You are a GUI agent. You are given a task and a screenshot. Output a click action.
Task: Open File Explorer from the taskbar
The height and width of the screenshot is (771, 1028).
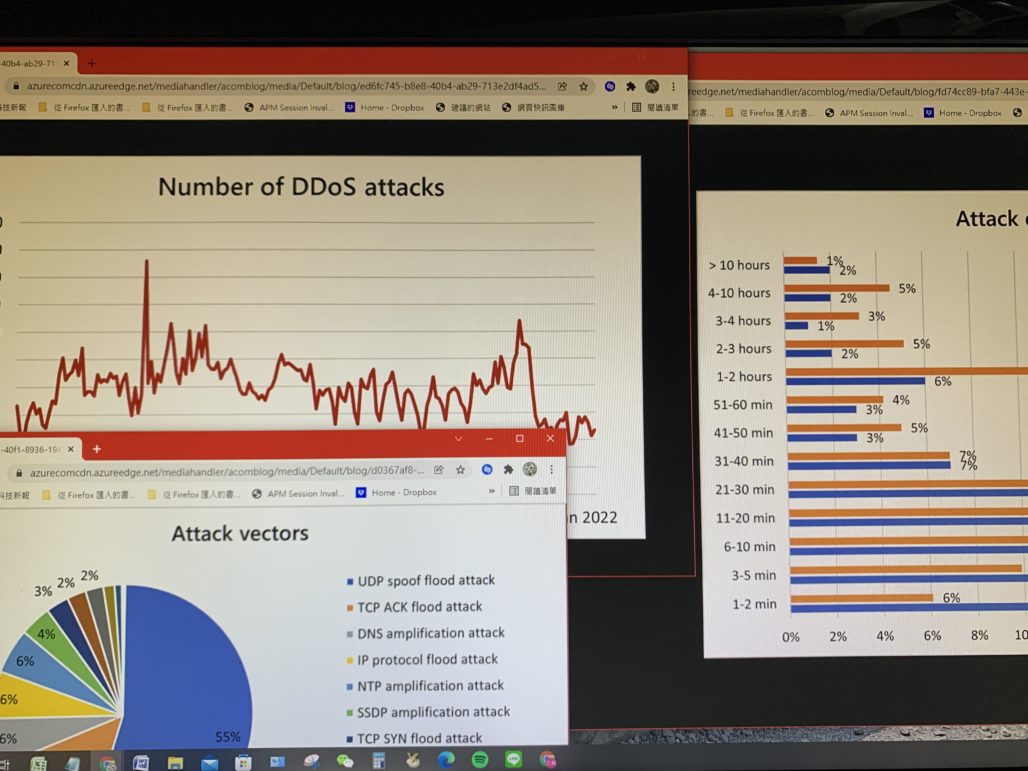[x=174, y=758]
